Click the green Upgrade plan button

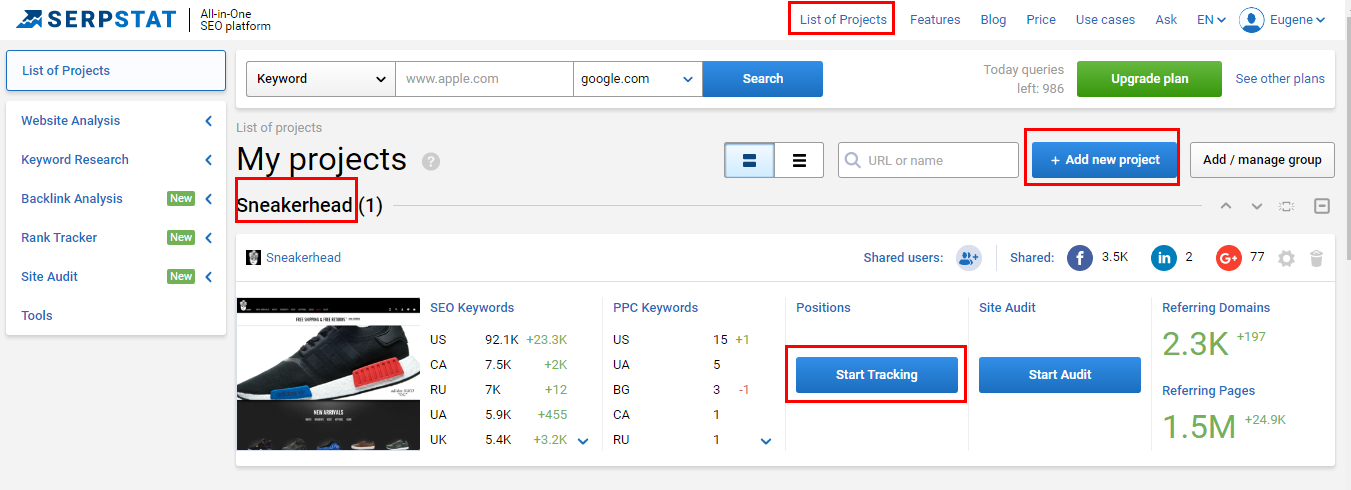[1149, 79]
